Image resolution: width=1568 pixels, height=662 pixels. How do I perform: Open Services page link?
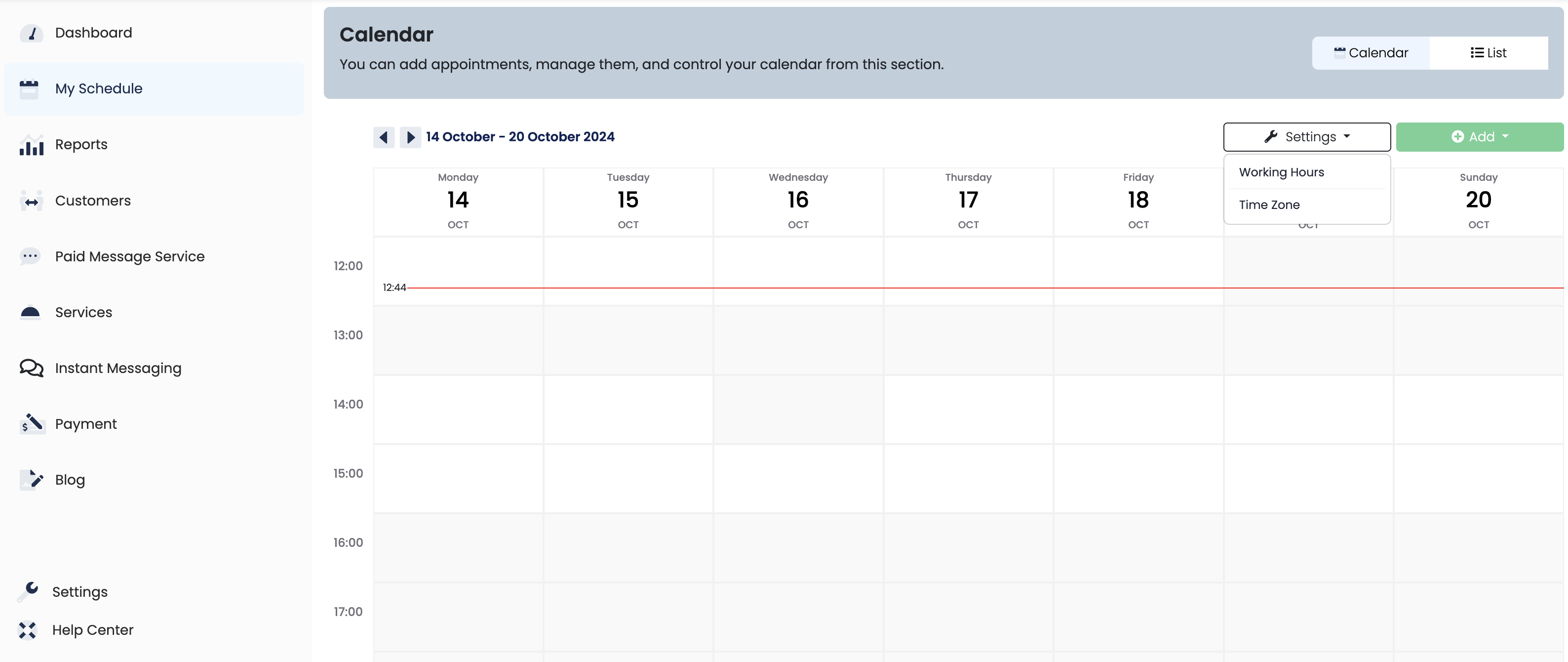tap(83, 312)
